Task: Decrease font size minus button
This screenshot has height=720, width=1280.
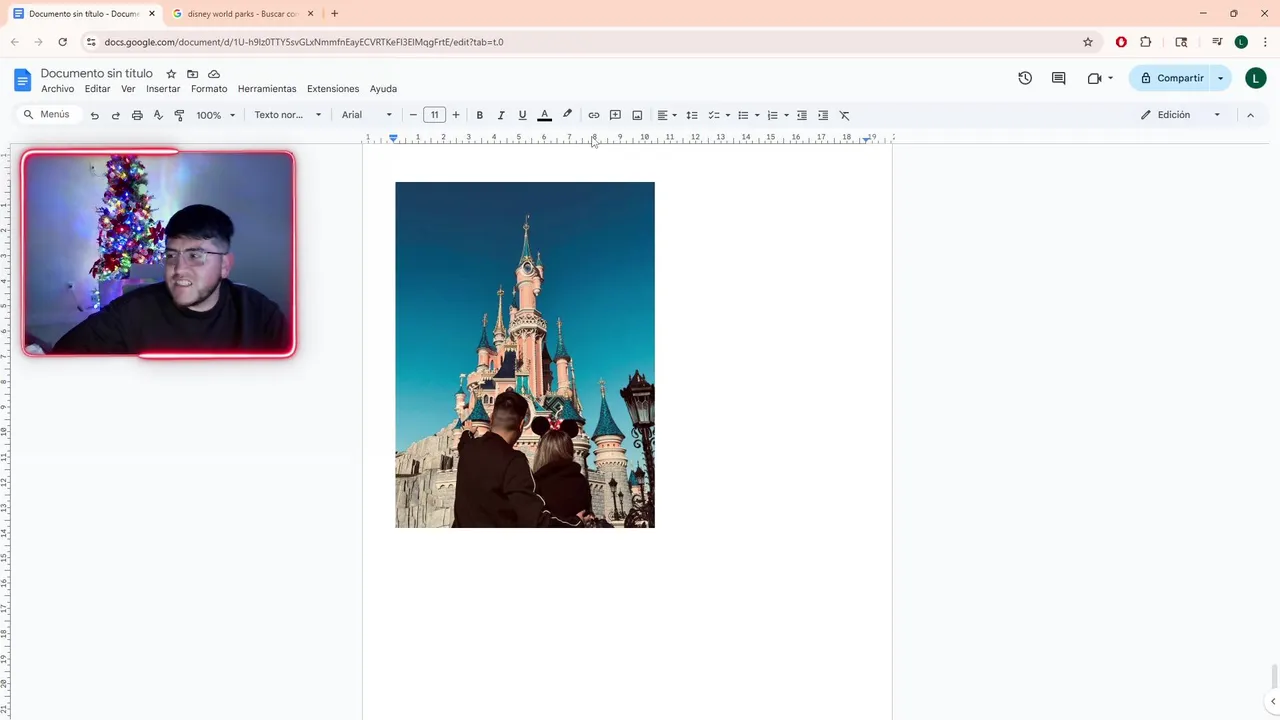Action: tap(413, 115)
